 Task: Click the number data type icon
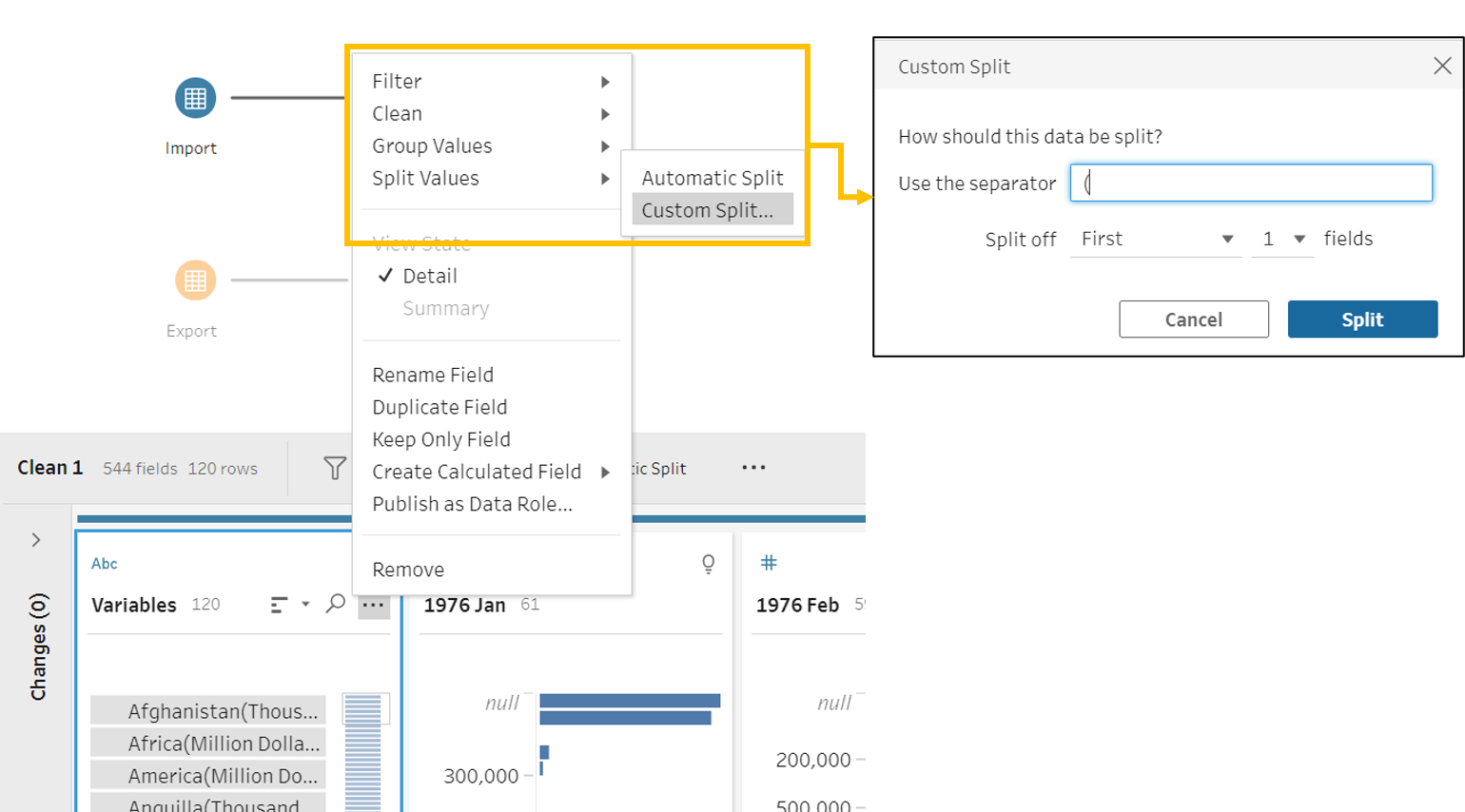(x=769, y=563)
